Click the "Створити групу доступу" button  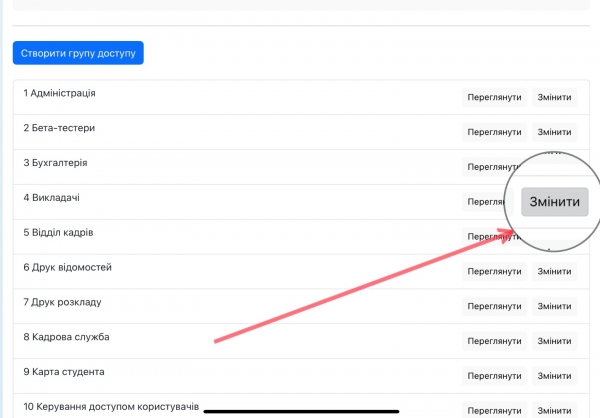(x=78, y=52)
